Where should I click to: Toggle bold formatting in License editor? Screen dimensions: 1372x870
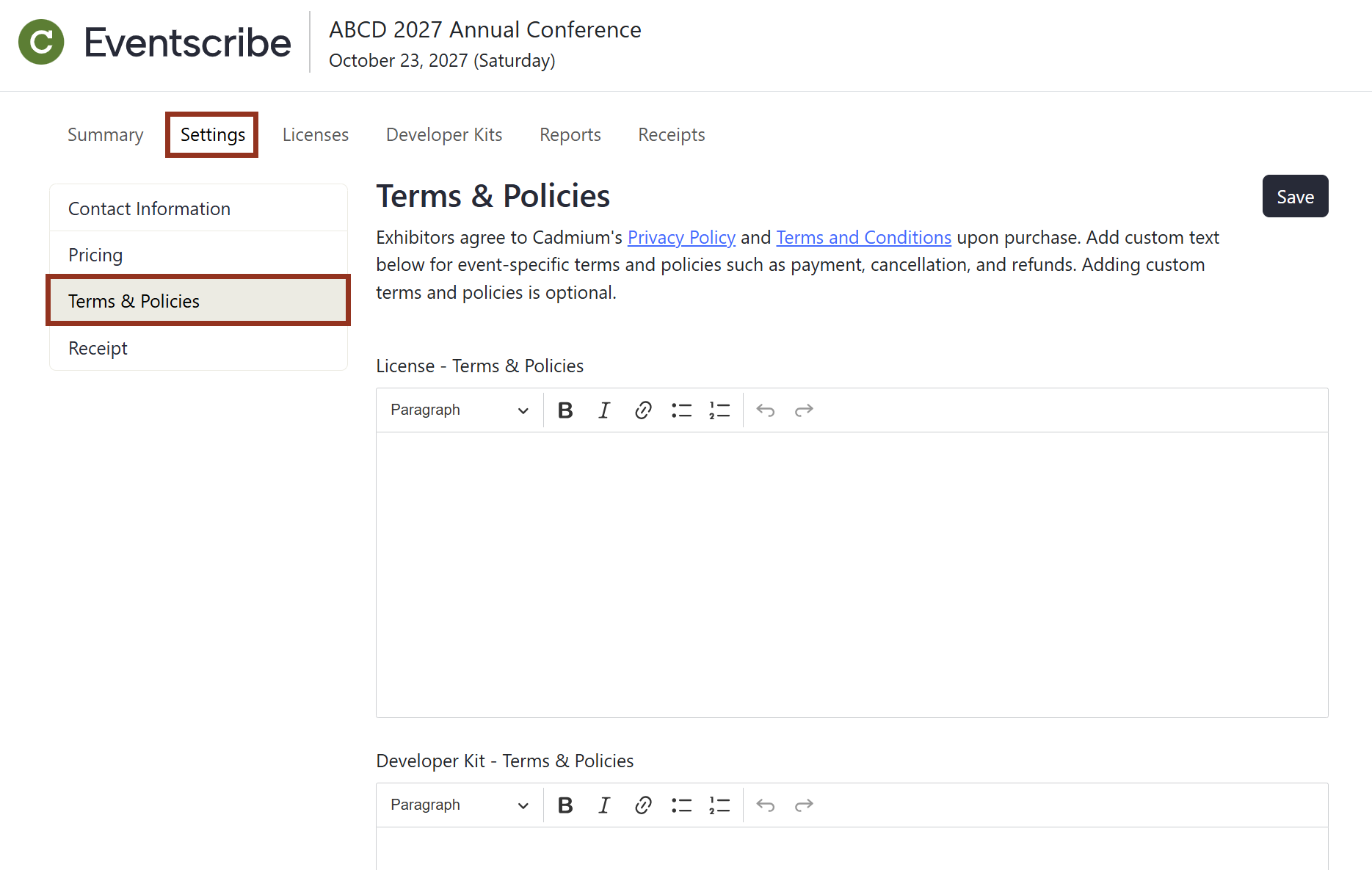(x=565, y=410)
